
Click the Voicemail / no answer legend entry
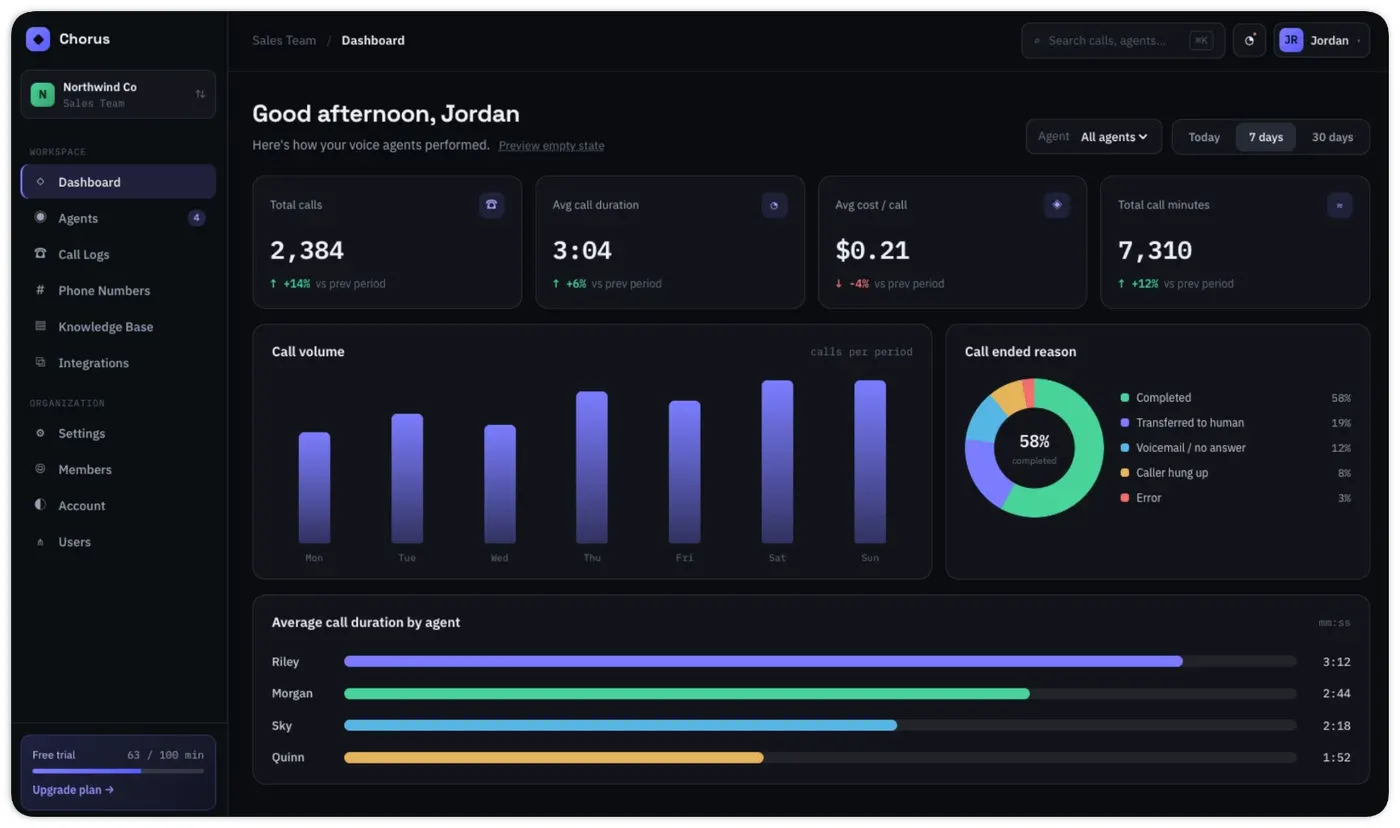(1236, 448)
